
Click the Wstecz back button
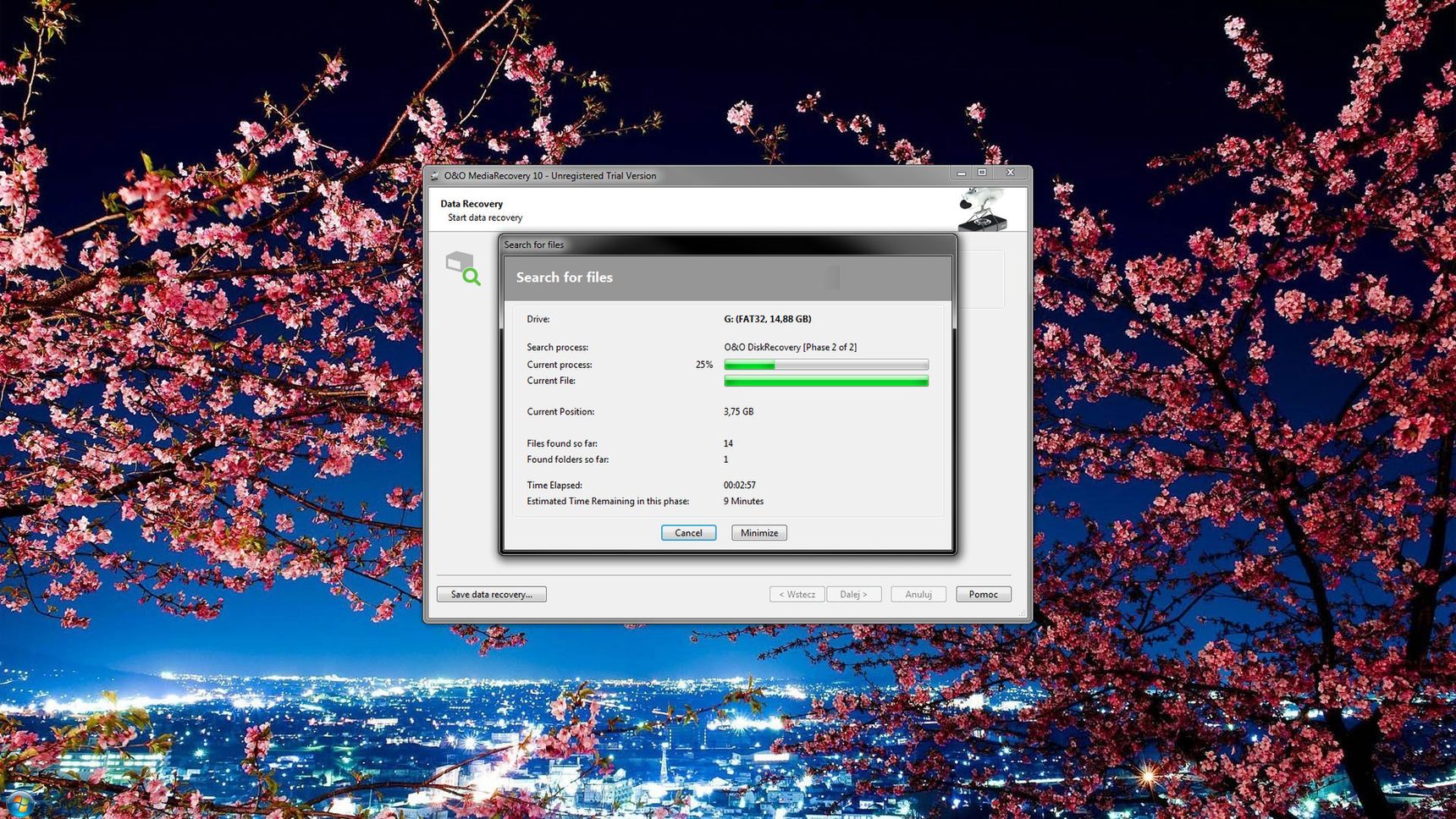pos(797,594)
